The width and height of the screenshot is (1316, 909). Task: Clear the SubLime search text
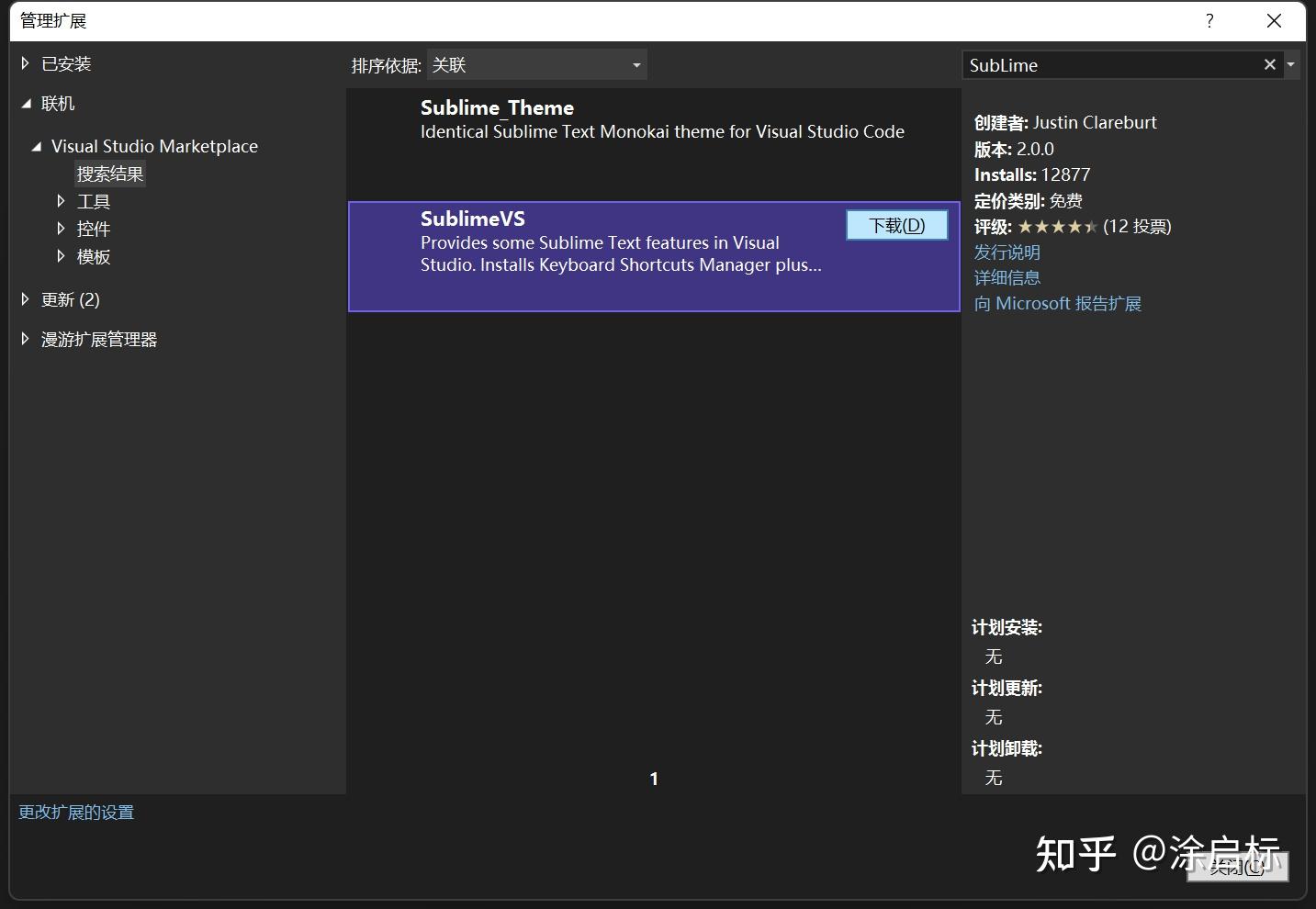(1270, 64)
